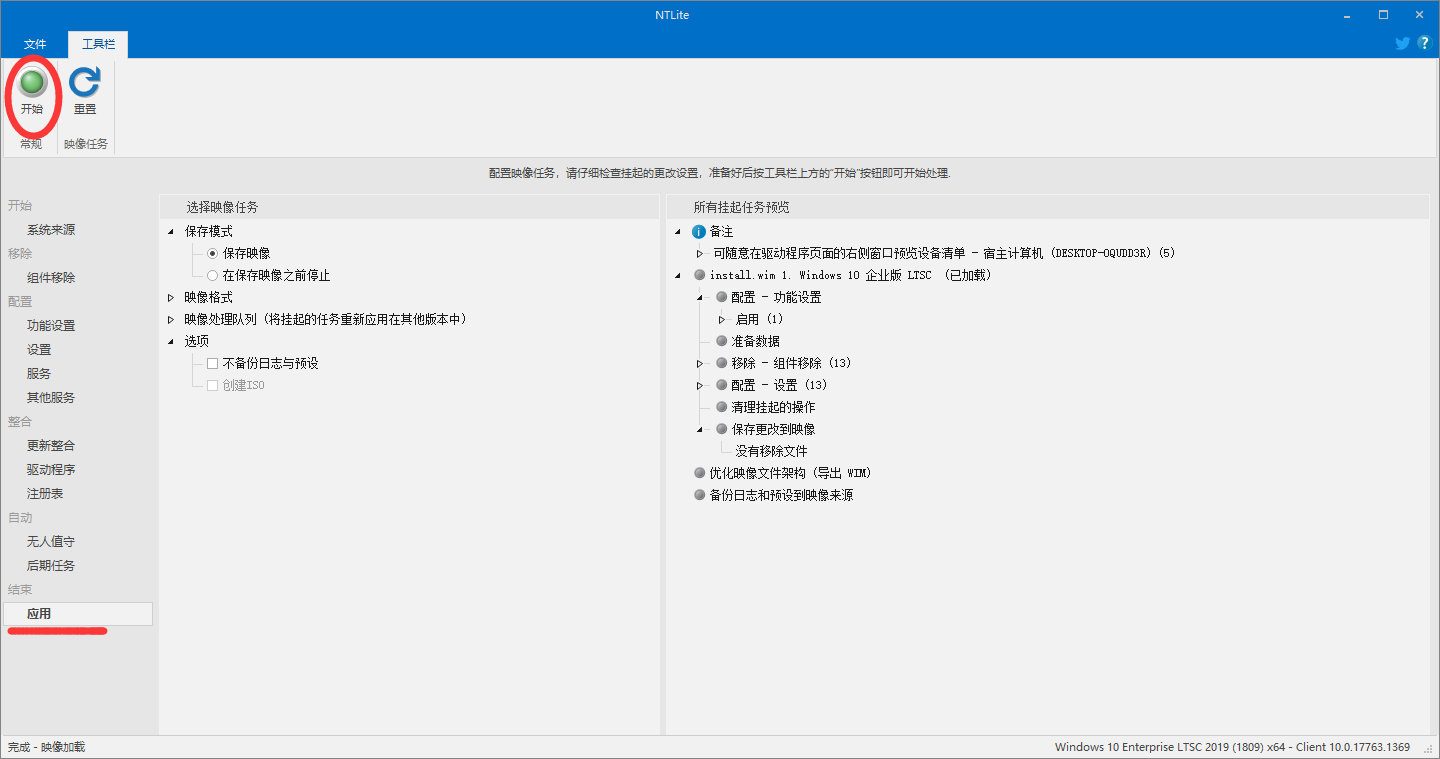The width and height of the screenshot is (1440, 759).
Task: Click the 备份日志和预设到映像来源 row text
Action: 781,495
